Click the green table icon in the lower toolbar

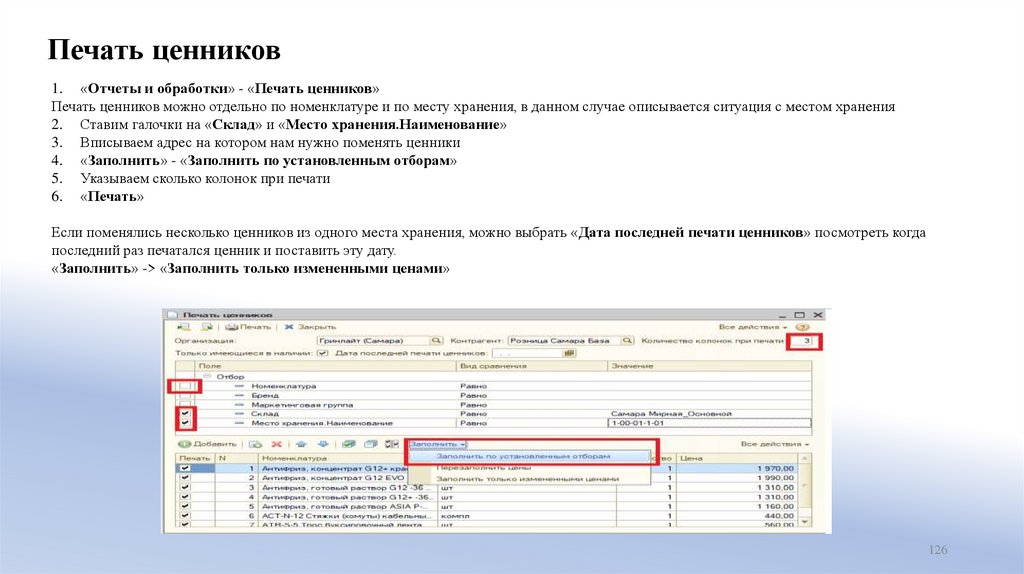pos(349,444)
